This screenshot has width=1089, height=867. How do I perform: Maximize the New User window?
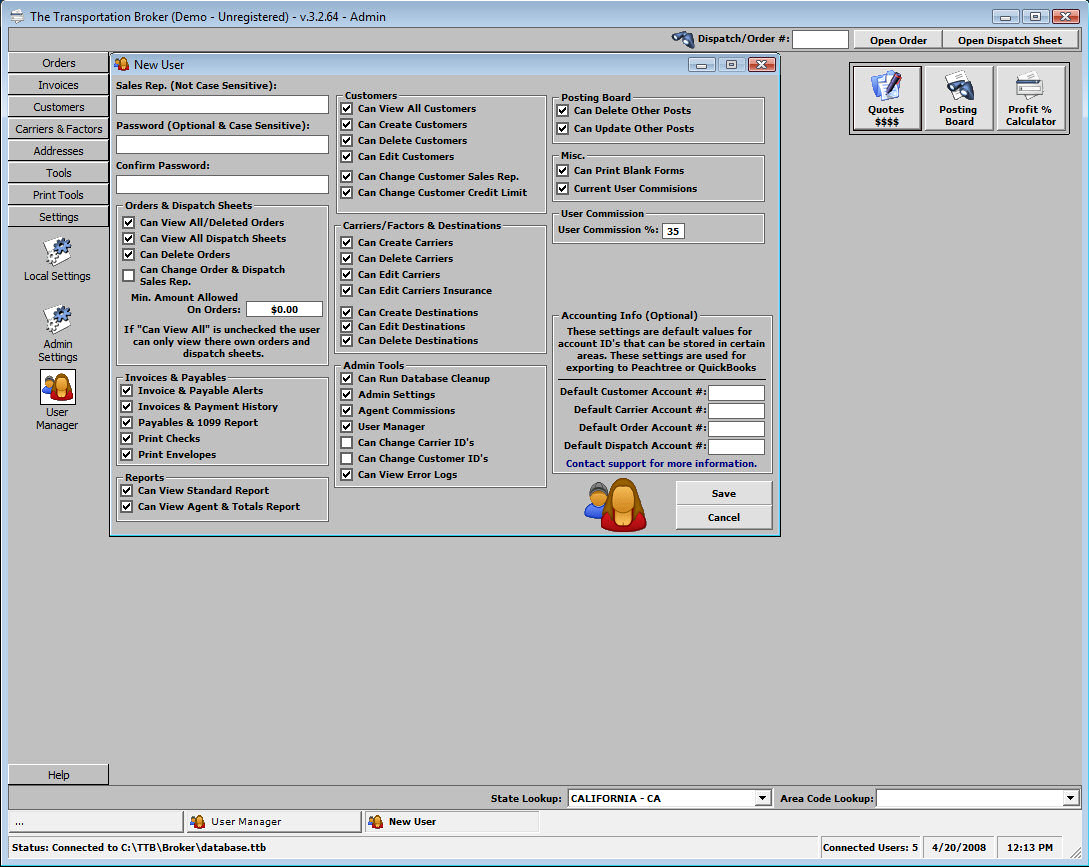point(731,65)
